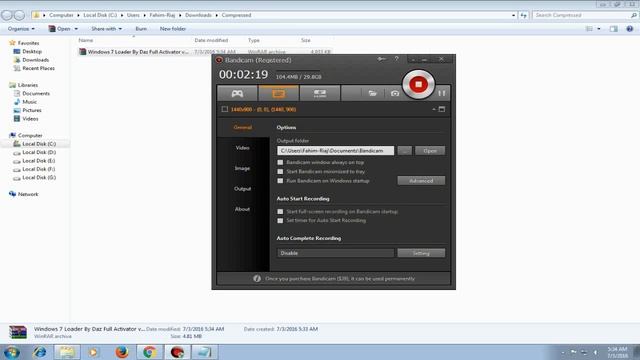Open the Image settings tab

pos(242,168)
